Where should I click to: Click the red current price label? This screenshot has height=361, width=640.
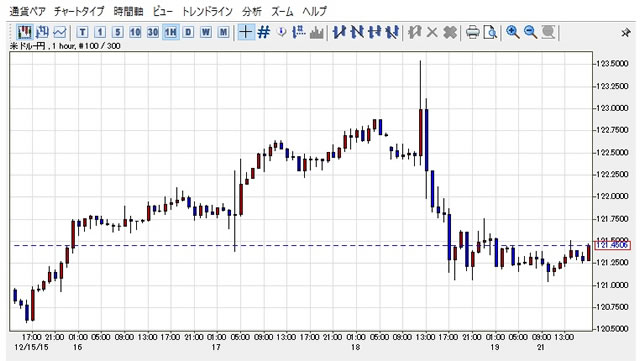pos(613,245)
